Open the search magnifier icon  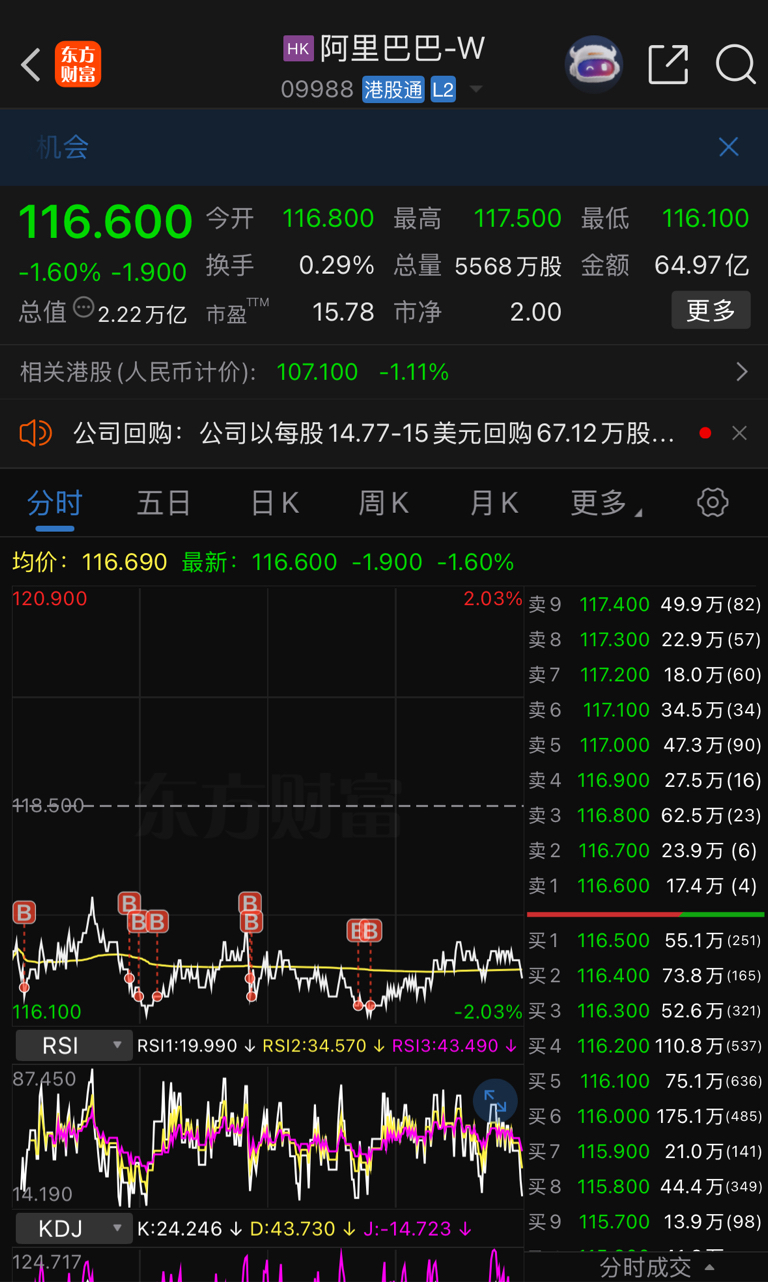tap(735, 65)
